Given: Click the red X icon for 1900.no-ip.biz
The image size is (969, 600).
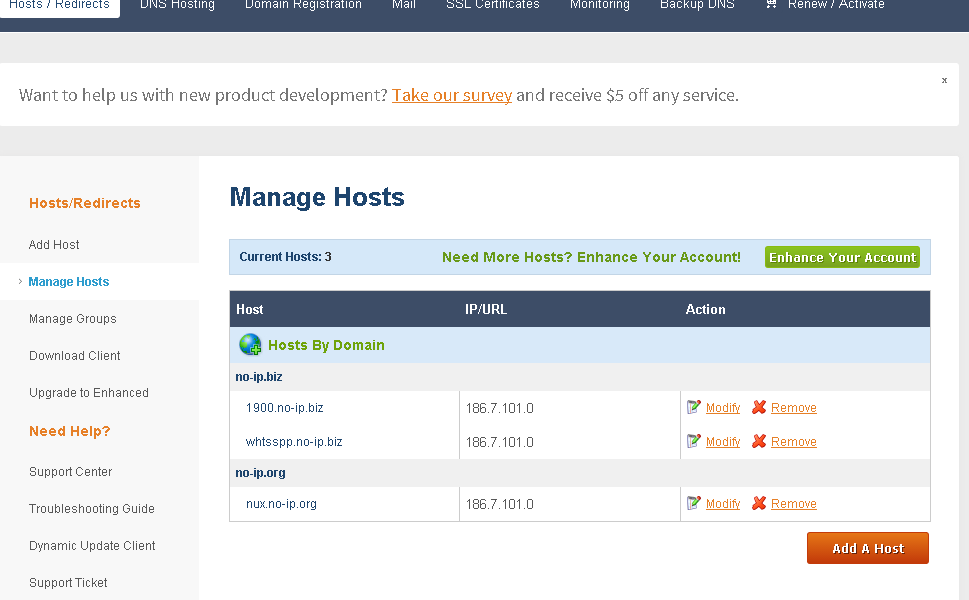Looking at the screenshot, I should (759, 407).
